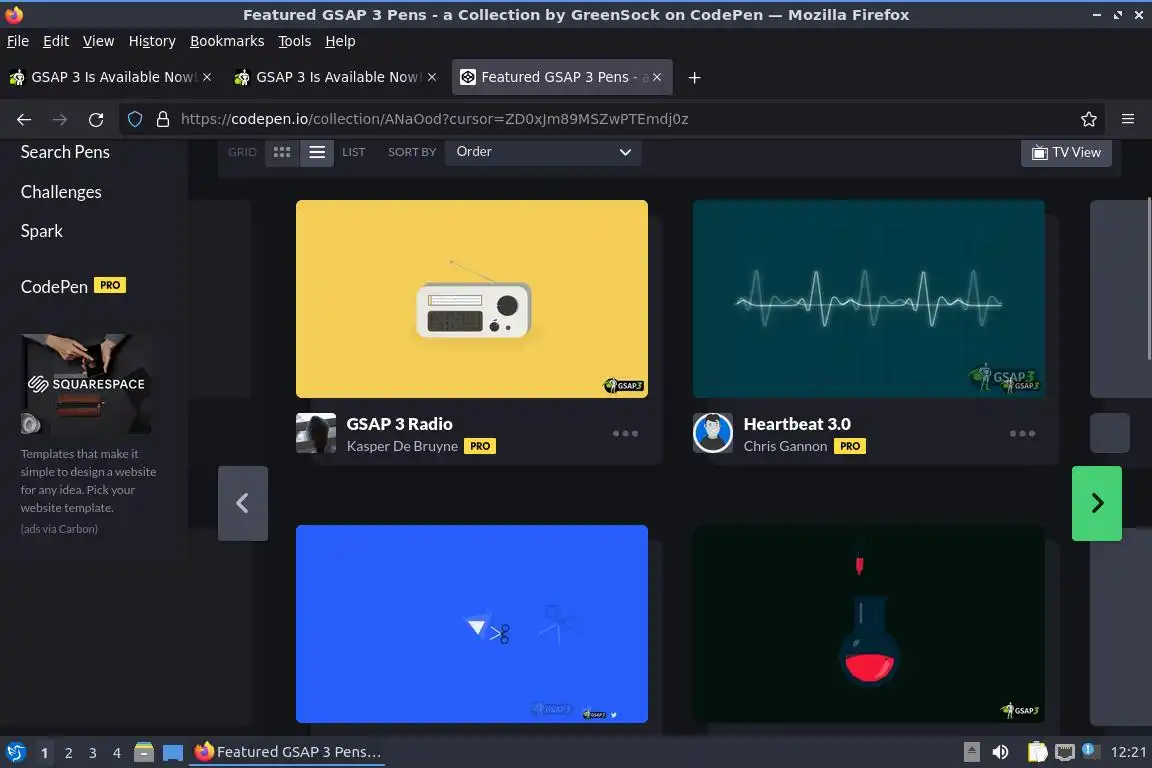Click the PRO badge beside Chris Gannon

850,446
